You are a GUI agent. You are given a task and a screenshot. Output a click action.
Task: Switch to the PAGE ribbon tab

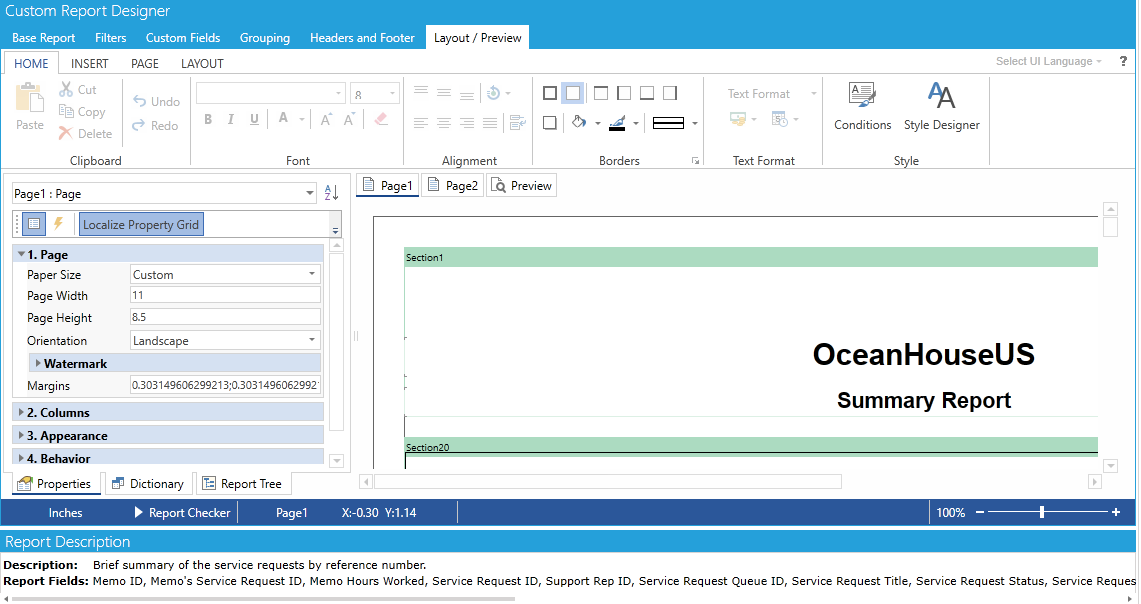click(145, 63)
